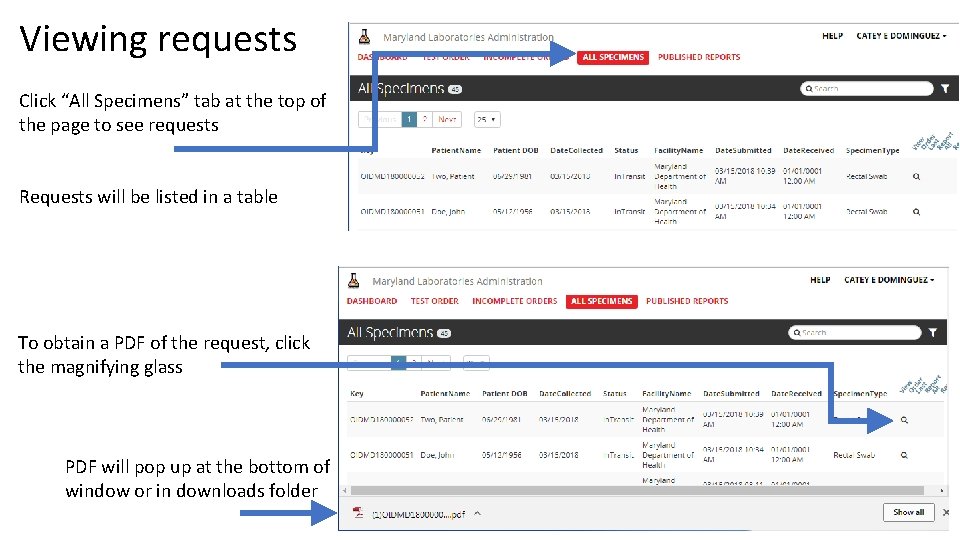Select PUBLISHED REPORTS tab in upper screenshot

(x=699, y=57)
